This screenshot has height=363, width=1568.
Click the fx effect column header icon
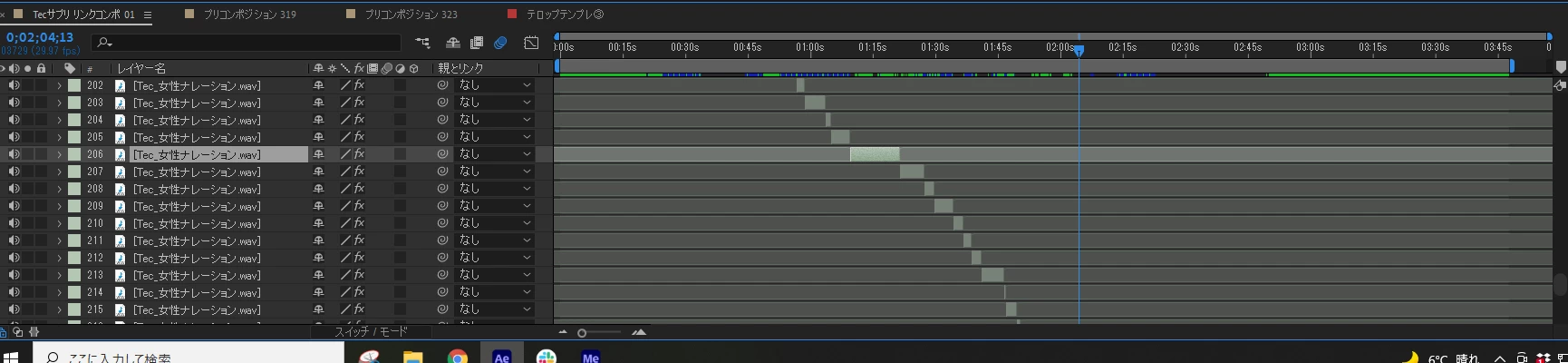point(359,68)
